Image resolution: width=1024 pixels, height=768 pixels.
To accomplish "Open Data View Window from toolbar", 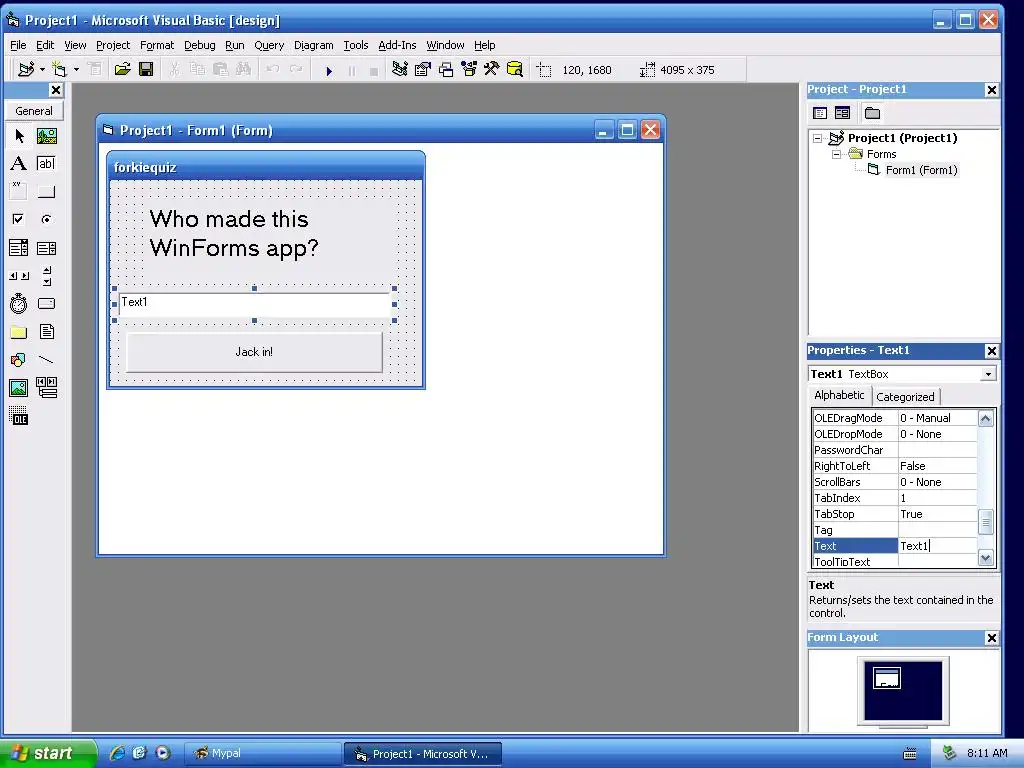I will coord(515,69).
